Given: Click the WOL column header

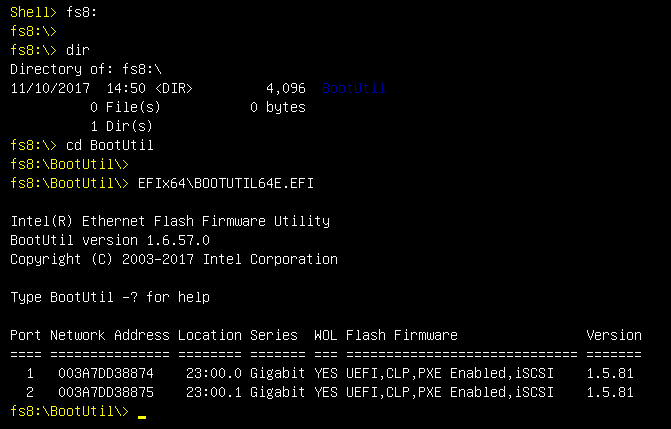Looking at the screenshot, I should [x=326, y=335].
